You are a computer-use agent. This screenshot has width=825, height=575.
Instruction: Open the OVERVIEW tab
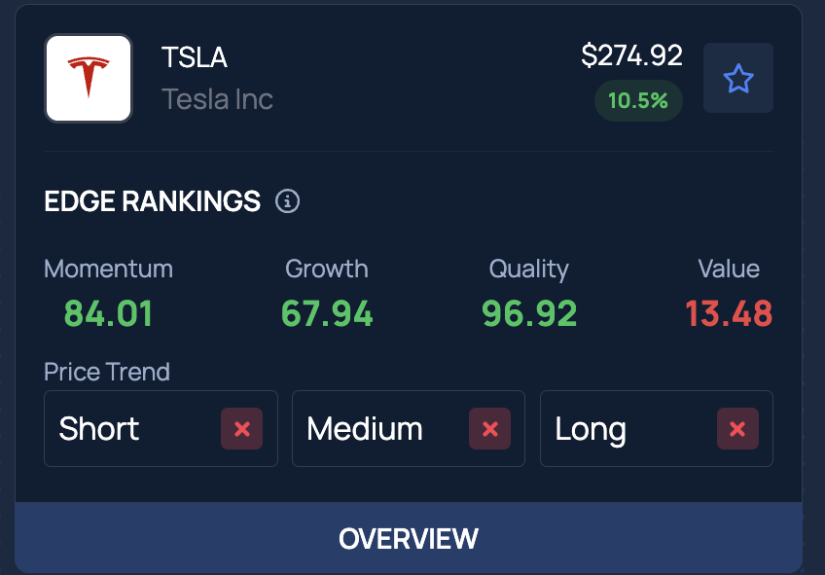point(409,538)
